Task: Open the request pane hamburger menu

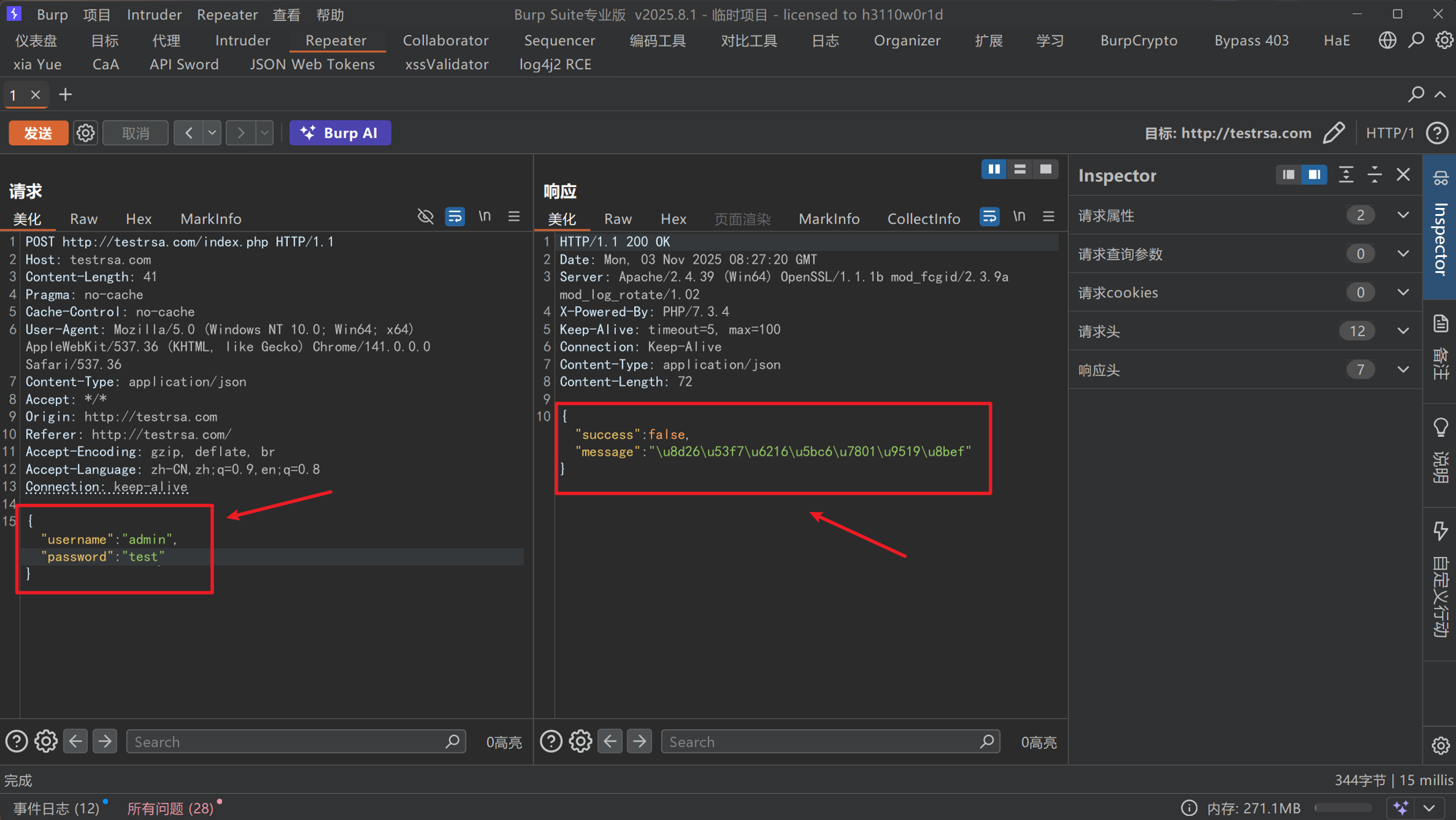Action: pos(514,217)
